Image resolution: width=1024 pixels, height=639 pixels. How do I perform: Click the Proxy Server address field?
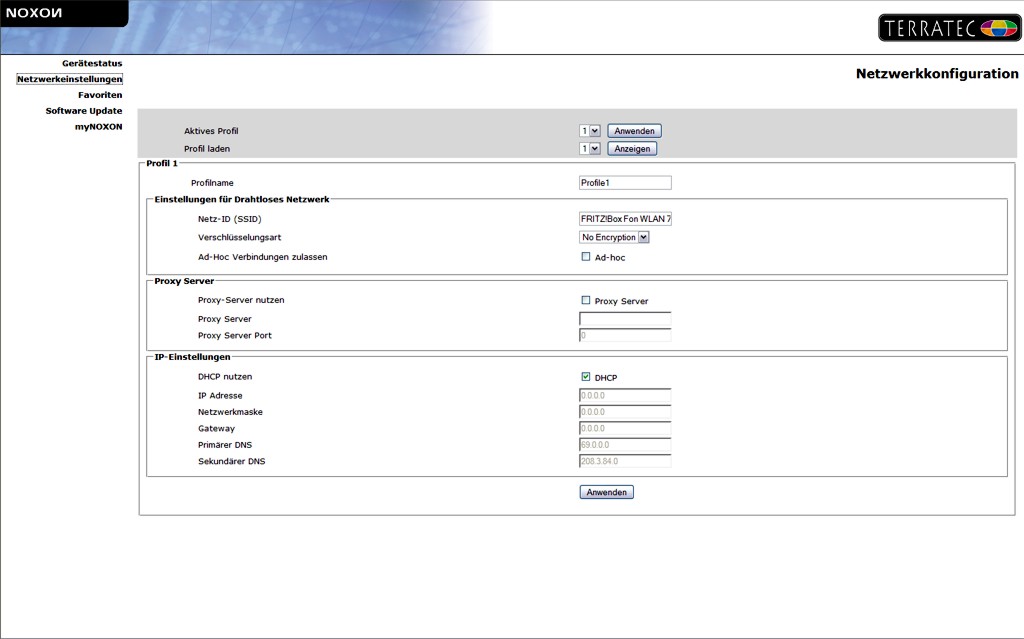625,319
